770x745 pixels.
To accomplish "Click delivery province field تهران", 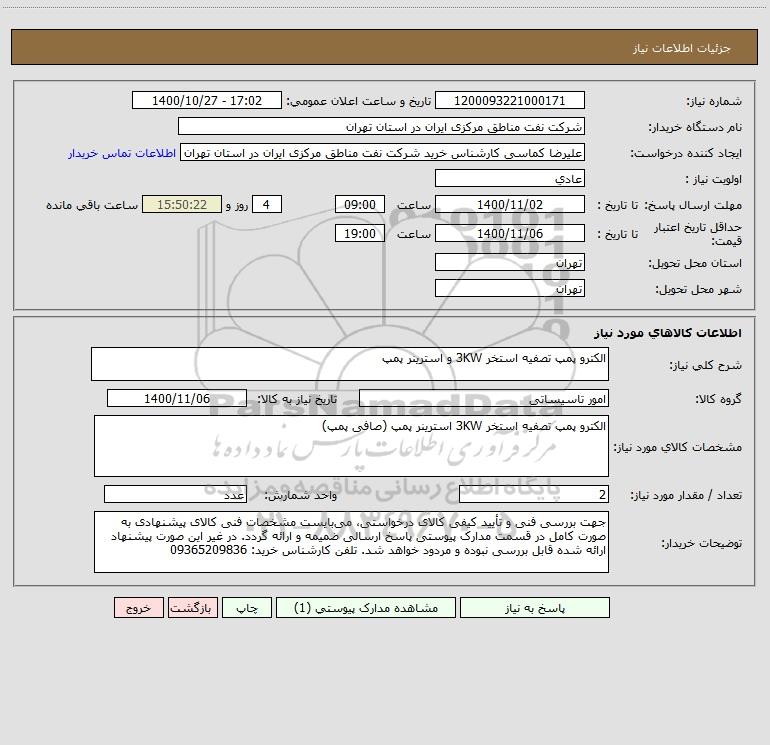I will pos(510,262).
